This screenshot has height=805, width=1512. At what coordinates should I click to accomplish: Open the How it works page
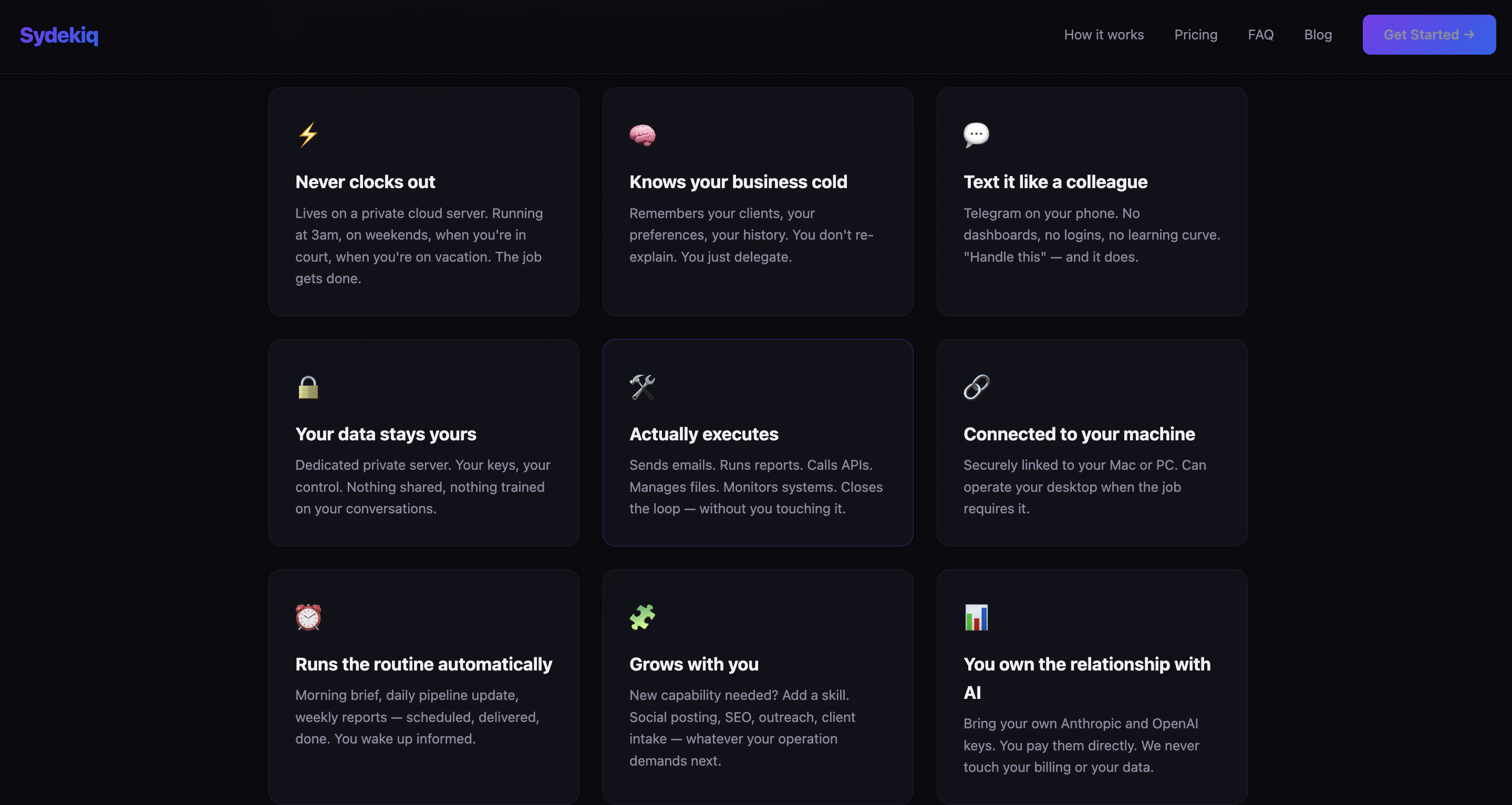pos(1103,35)
